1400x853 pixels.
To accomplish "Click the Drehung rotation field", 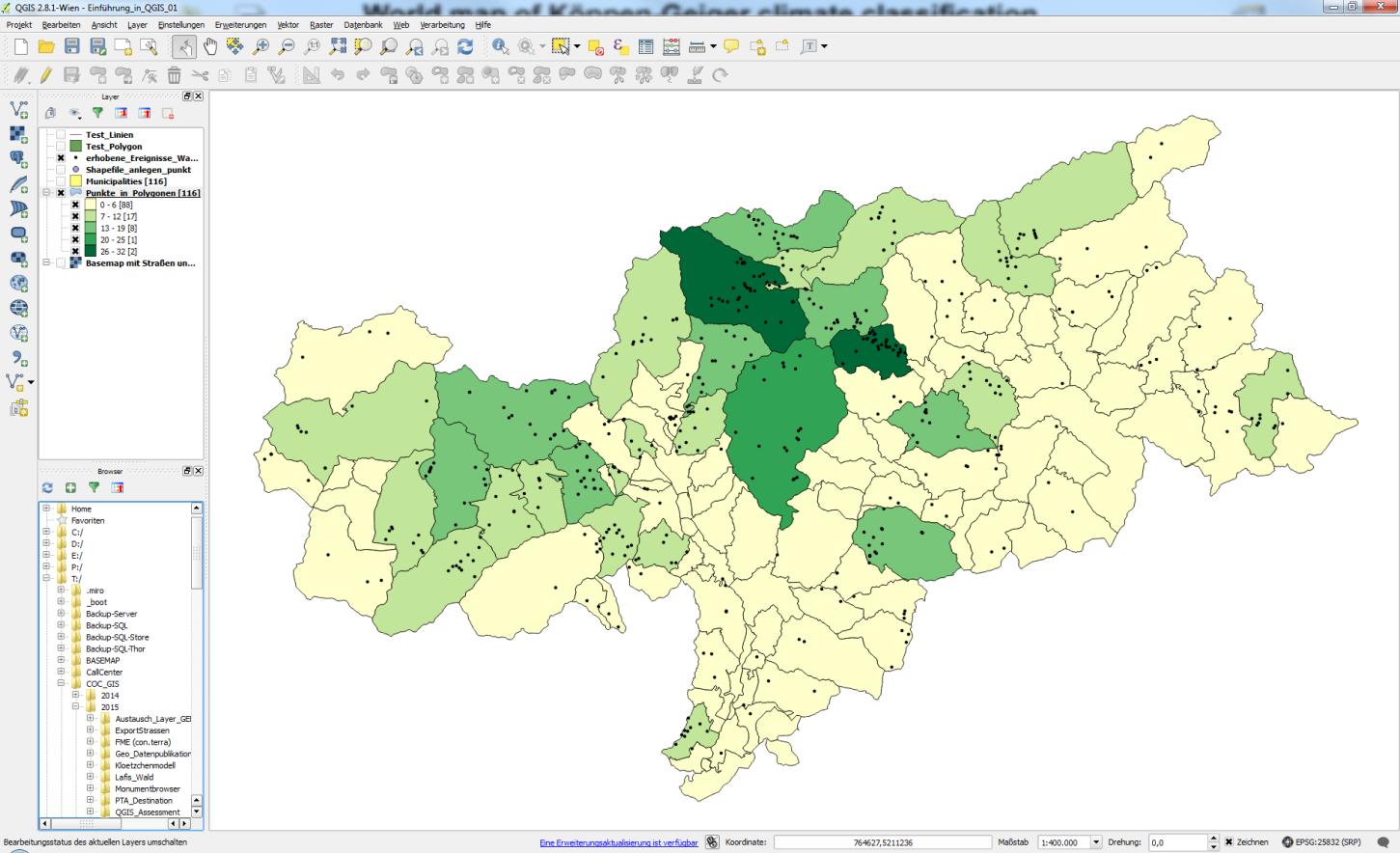I will point(1178,842).
